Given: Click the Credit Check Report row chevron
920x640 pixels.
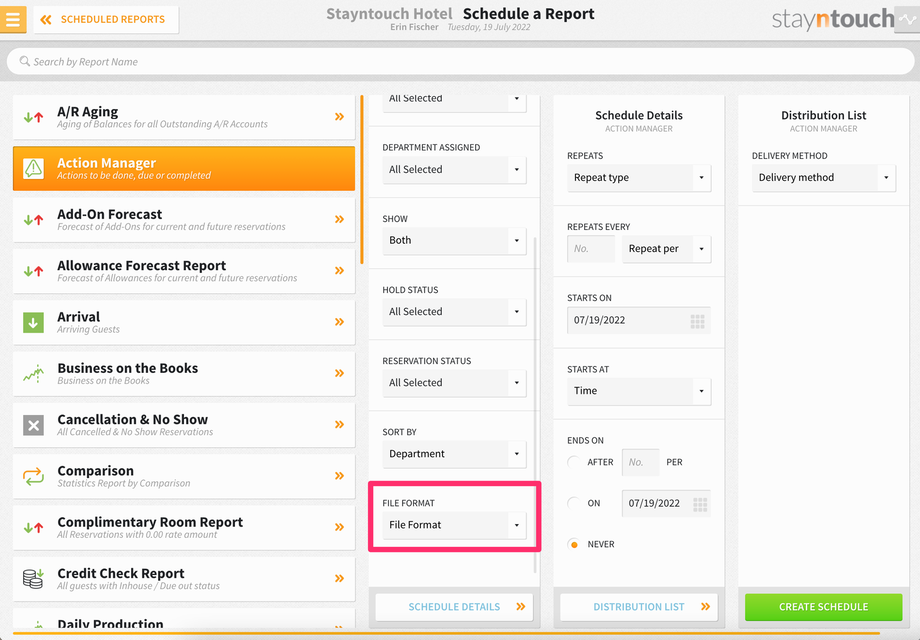Looking at the screenshot, I should click(339, 578).
